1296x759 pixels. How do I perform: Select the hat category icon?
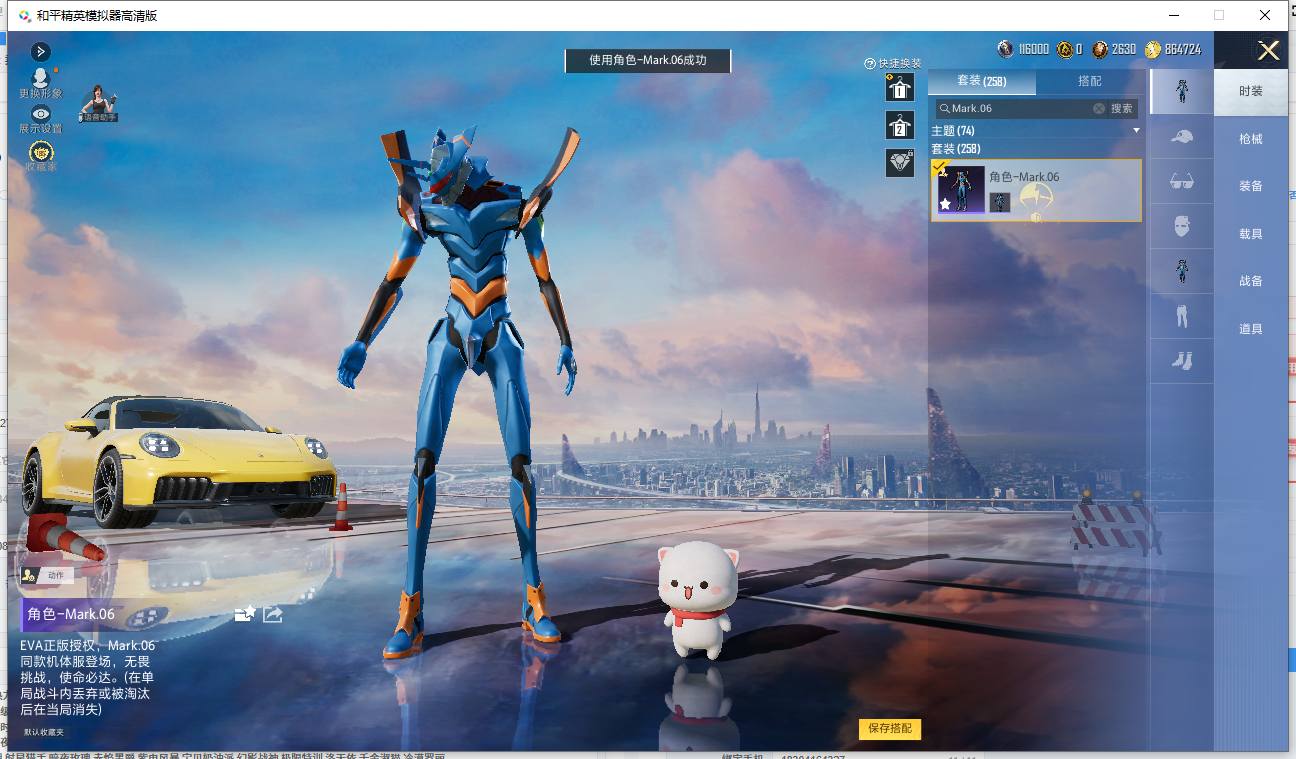pyautogui.click(x=1181, y=136)
